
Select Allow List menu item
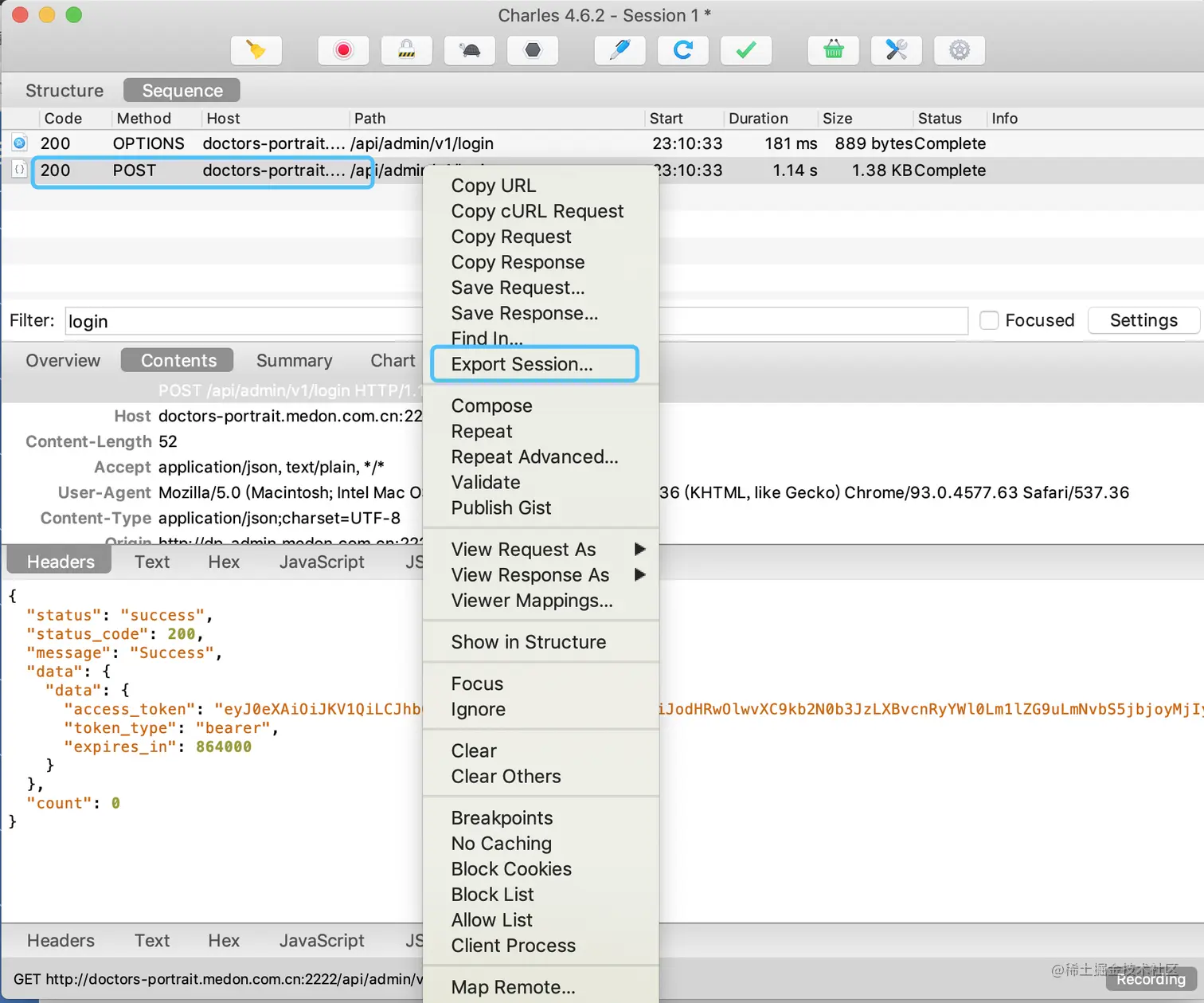(x=492, y=919)
